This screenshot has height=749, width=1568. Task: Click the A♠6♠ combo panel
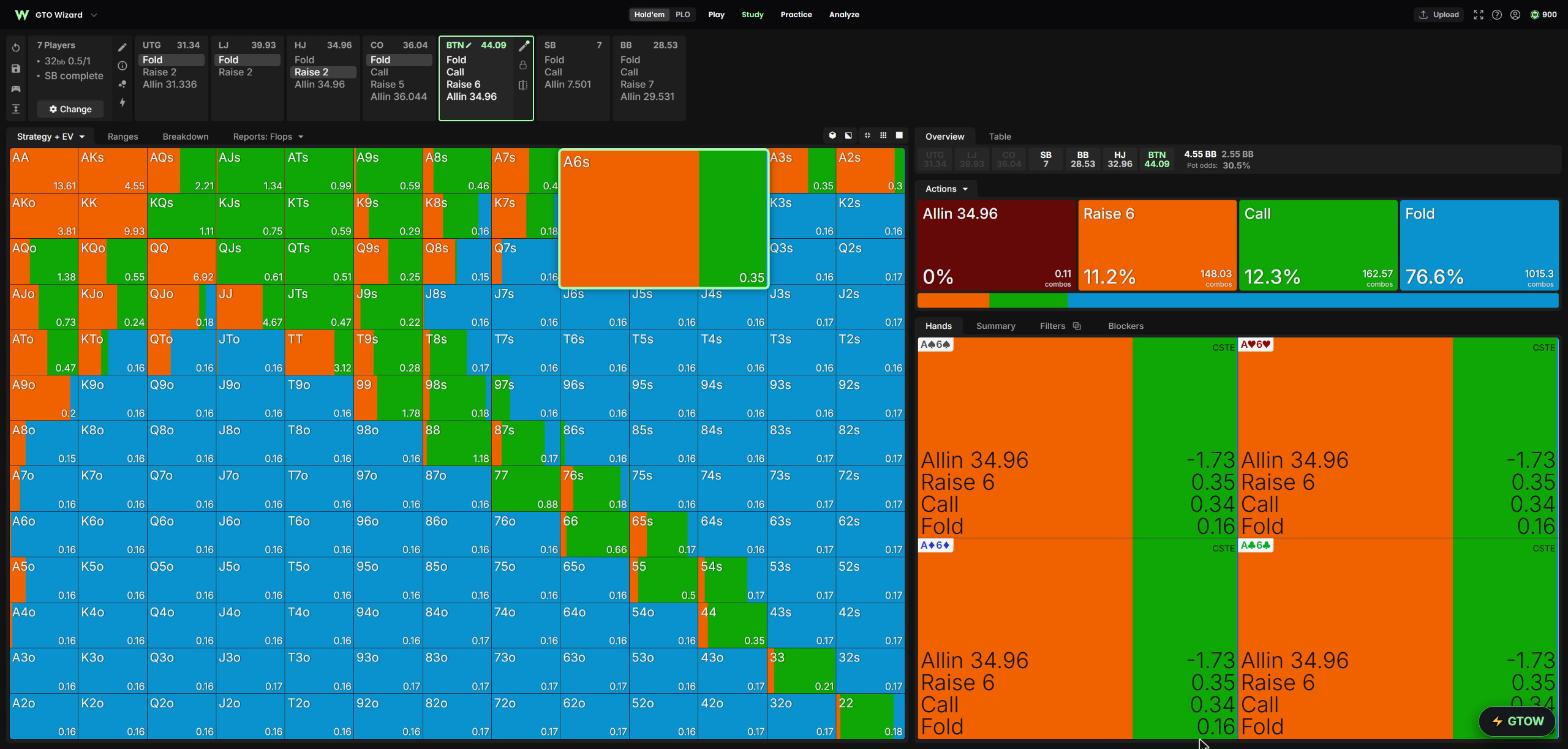(1077, 438)
